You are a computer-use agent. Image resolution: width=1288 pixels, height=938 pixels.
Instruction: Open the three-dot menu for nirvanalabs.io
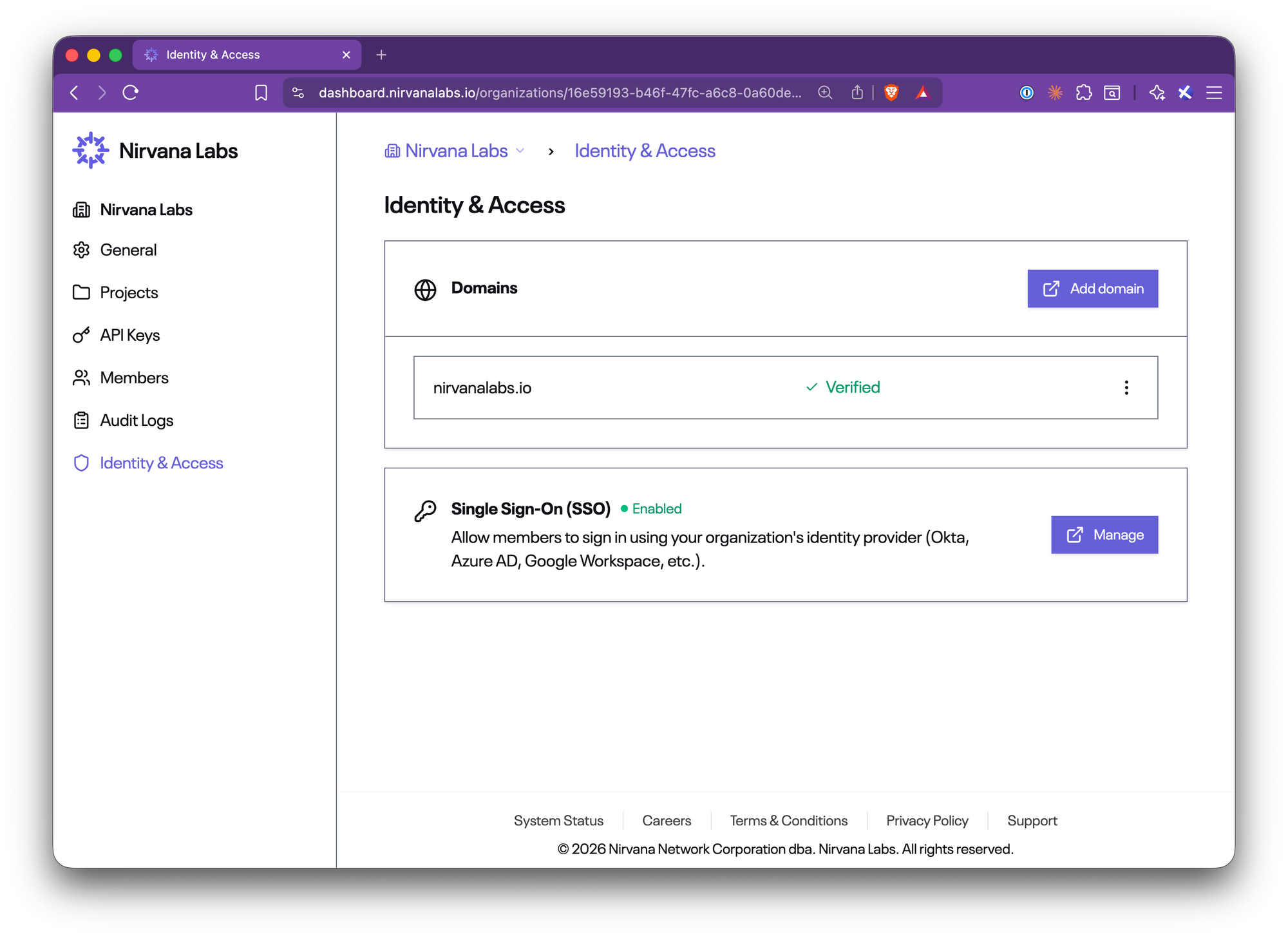[1126, 388]
